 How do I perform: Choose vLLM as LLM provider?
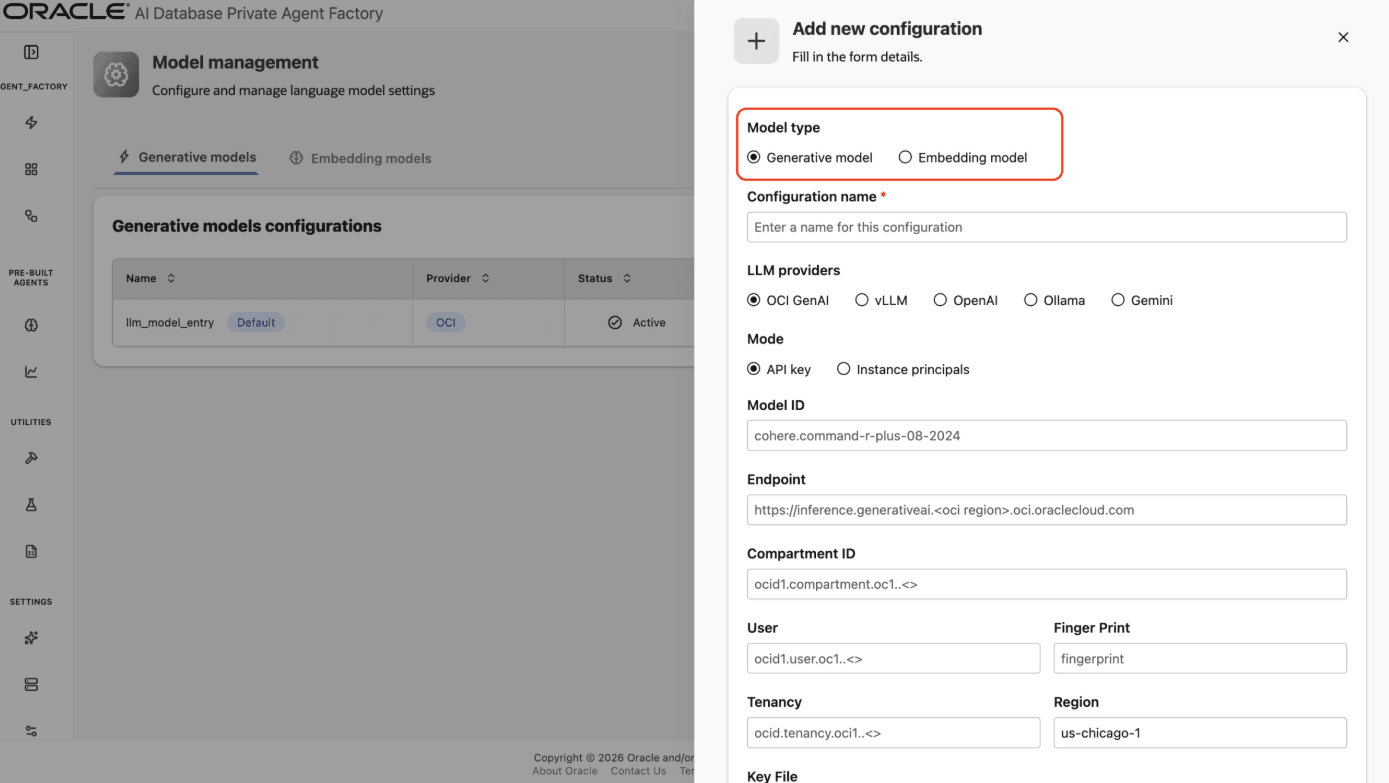click(862, 300)
